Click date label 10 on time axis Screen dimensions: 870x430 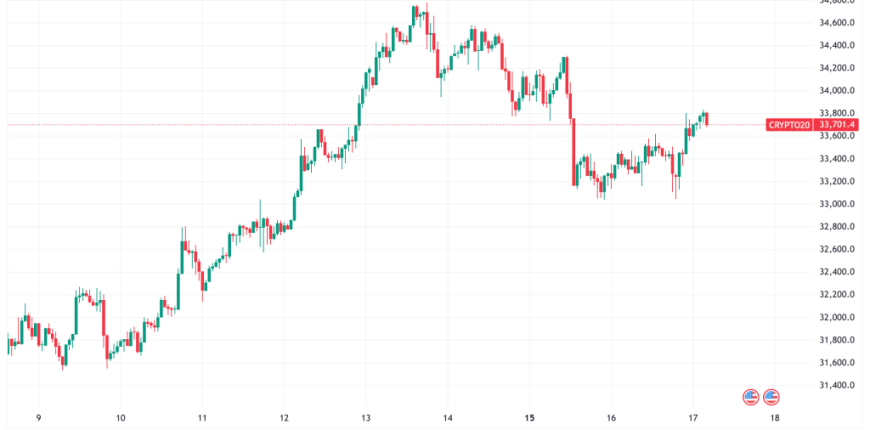tap(120, 418)
